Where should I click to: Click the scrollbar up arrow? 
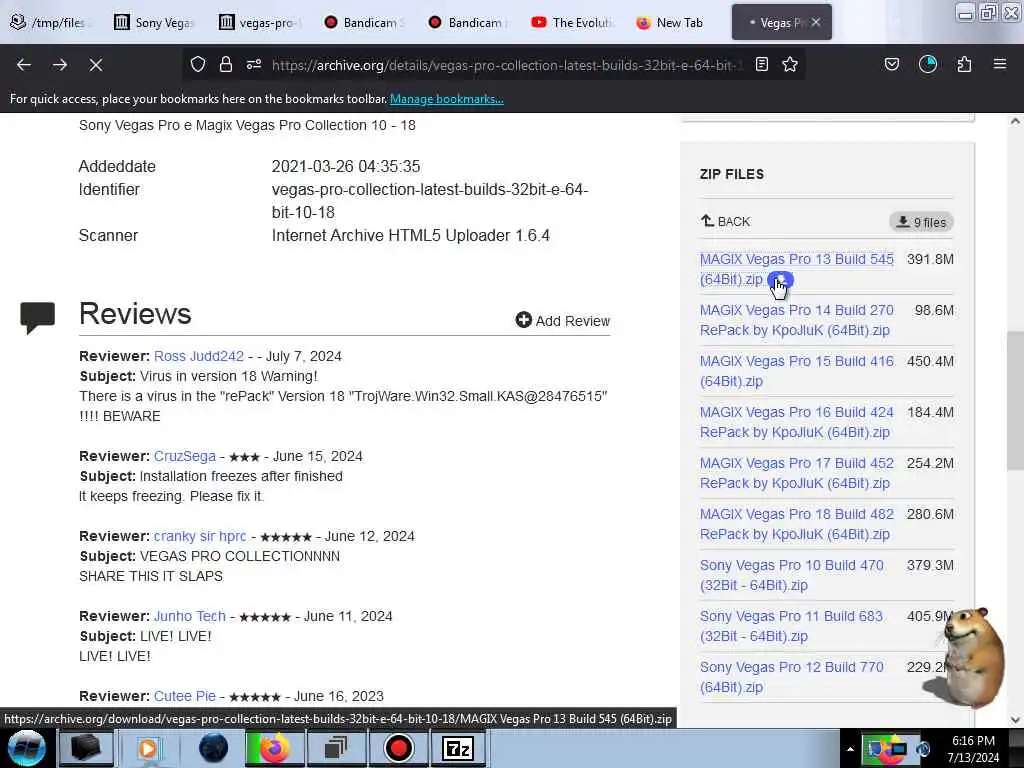(1015, 121)
